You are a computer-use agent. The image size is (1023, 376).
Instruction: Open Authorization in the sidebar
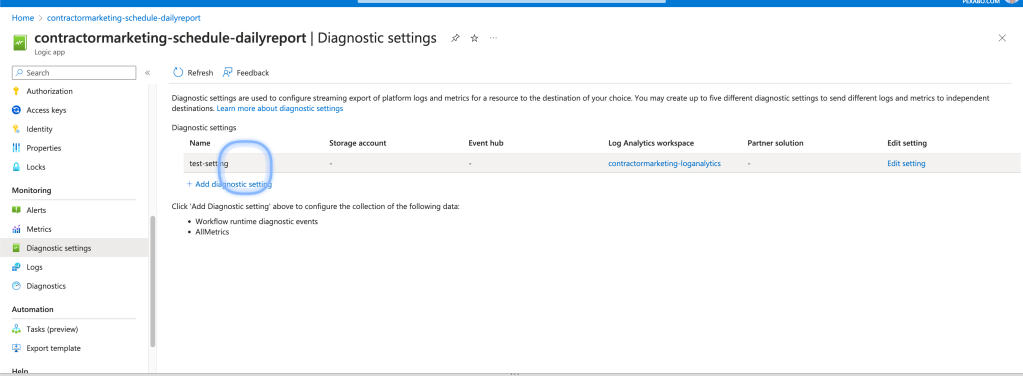pos(50,91)
